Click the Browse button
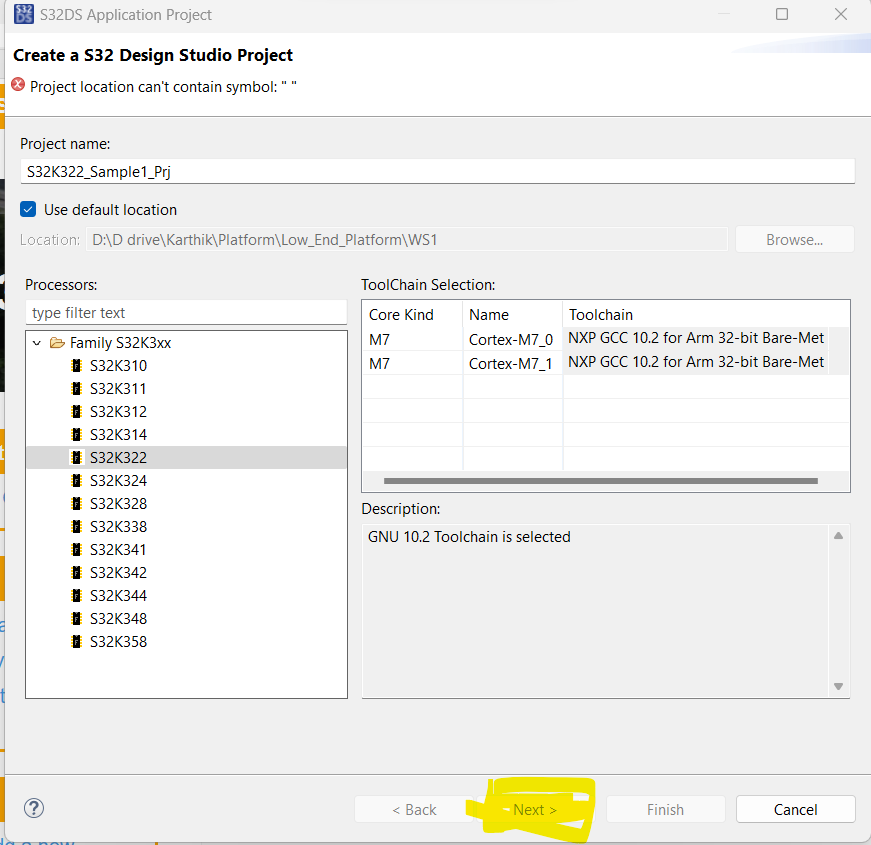The width and height of the screenshot is (871, 845). click(794, 238)
